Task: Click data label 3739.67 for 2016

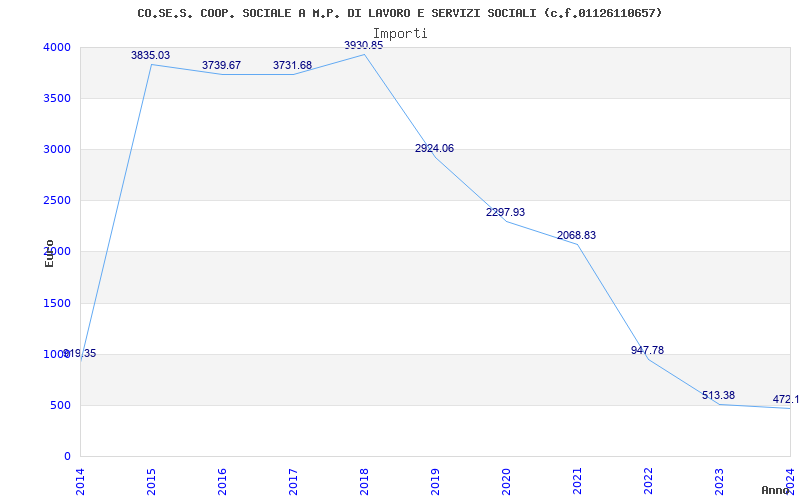Action: (221, 65)
